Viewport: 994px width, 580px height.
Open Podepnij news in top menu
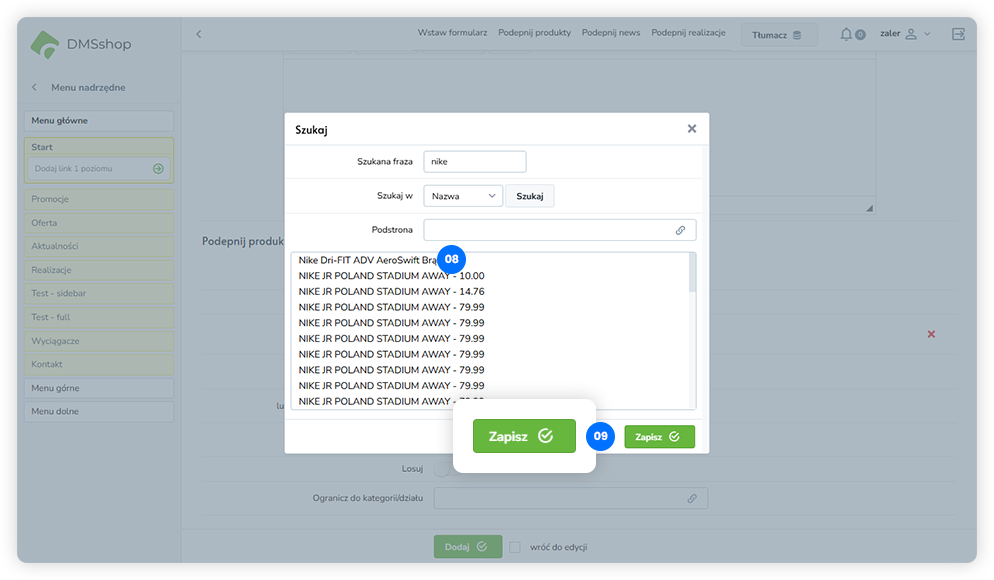[610, 33]
